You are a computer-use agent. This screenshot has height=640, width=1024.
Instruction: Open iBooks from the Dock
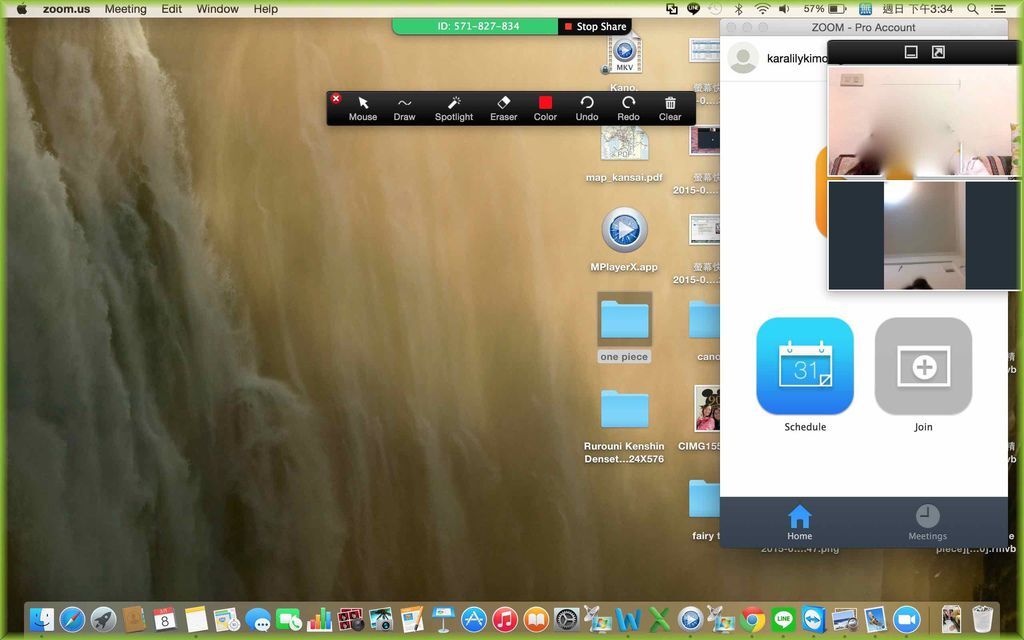click(x=536, y=619)
